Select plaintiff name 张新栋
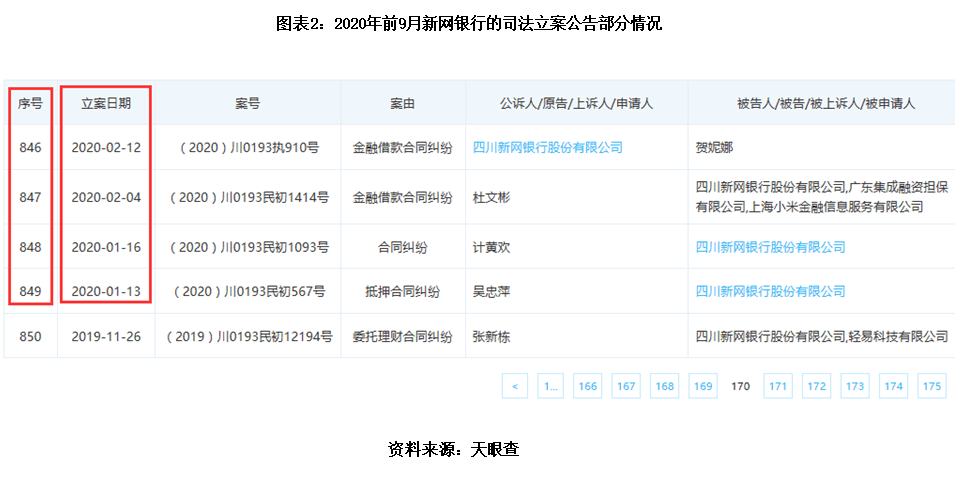The height and width of the screenshot is (487, 955). [x=492, y=336]
